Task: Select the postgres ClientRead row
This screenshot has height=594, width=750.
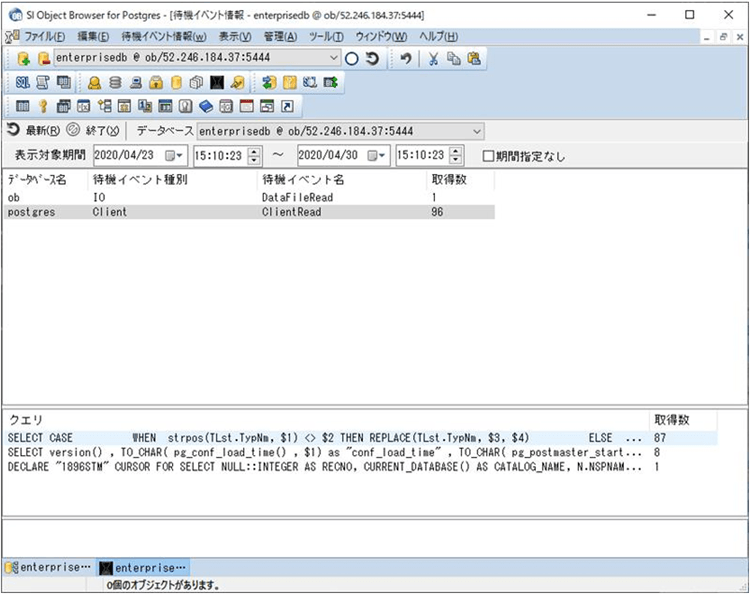Action: [250, 212]
